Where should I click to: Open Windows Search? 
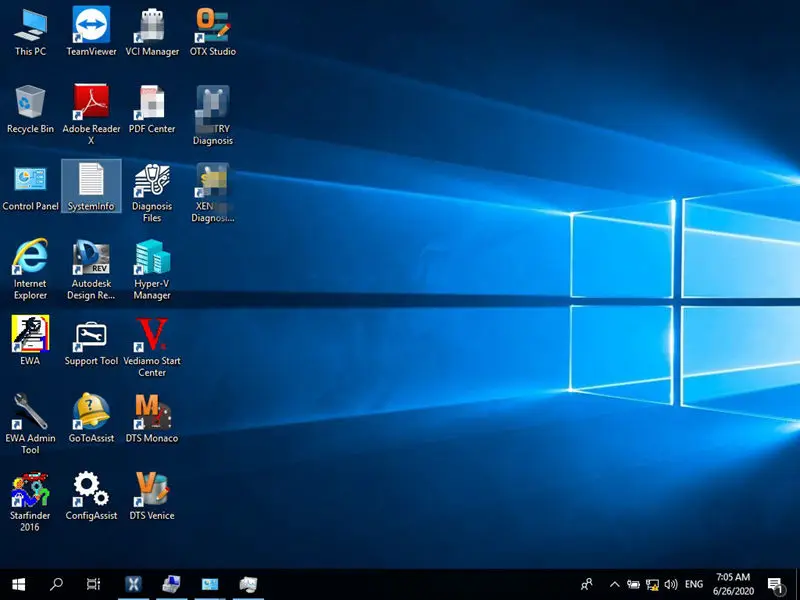point(55,584)
